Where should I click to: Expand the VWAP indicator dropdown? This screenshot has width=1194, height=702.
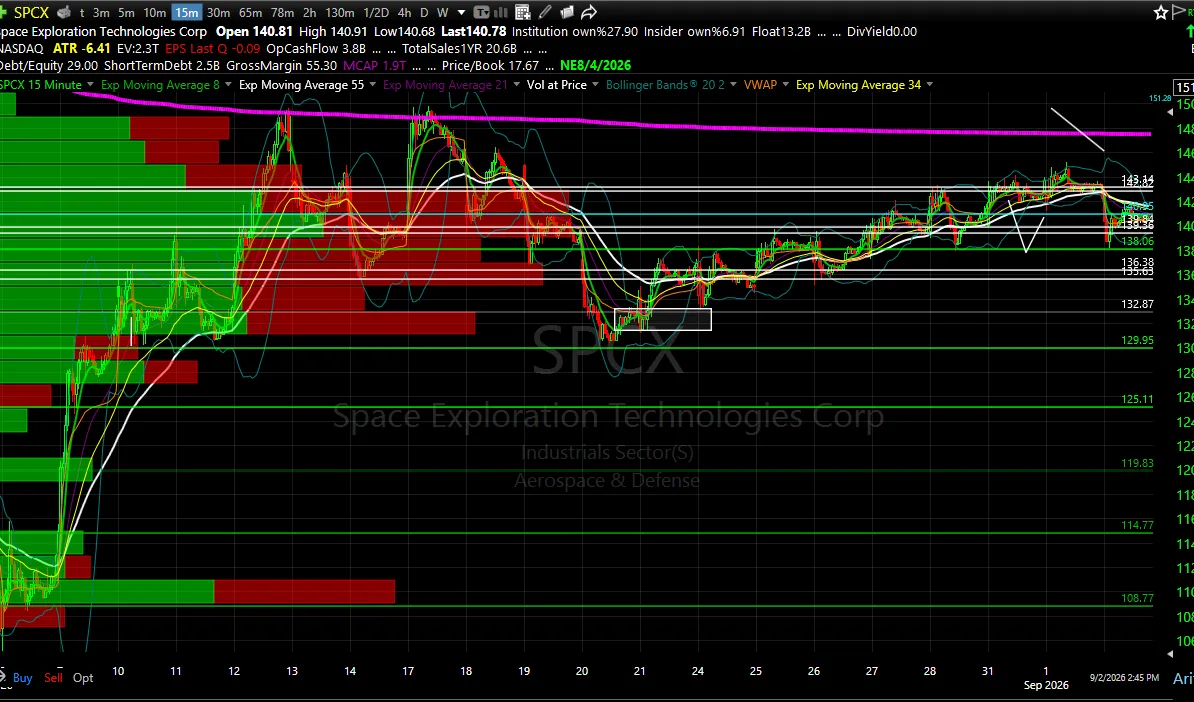click(786, 85)
